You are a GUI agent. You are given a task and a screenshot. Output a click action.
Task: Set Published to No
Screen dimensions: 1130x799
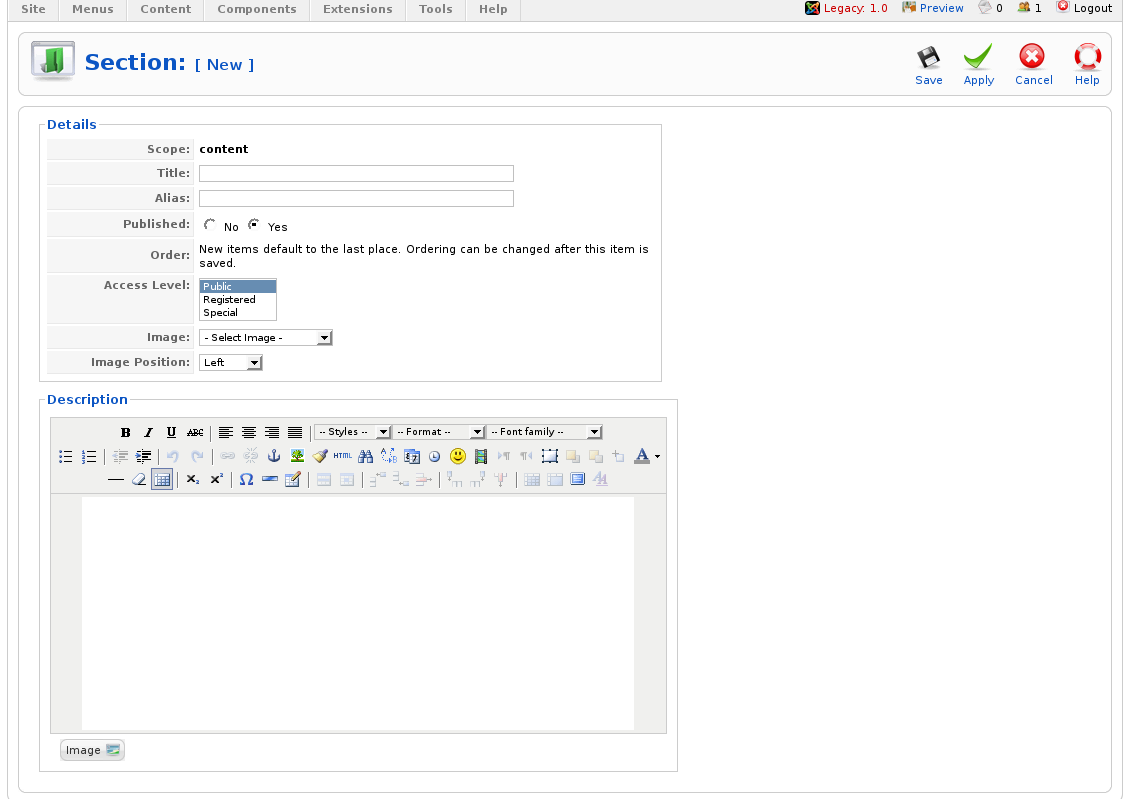[x=210, y=225]
